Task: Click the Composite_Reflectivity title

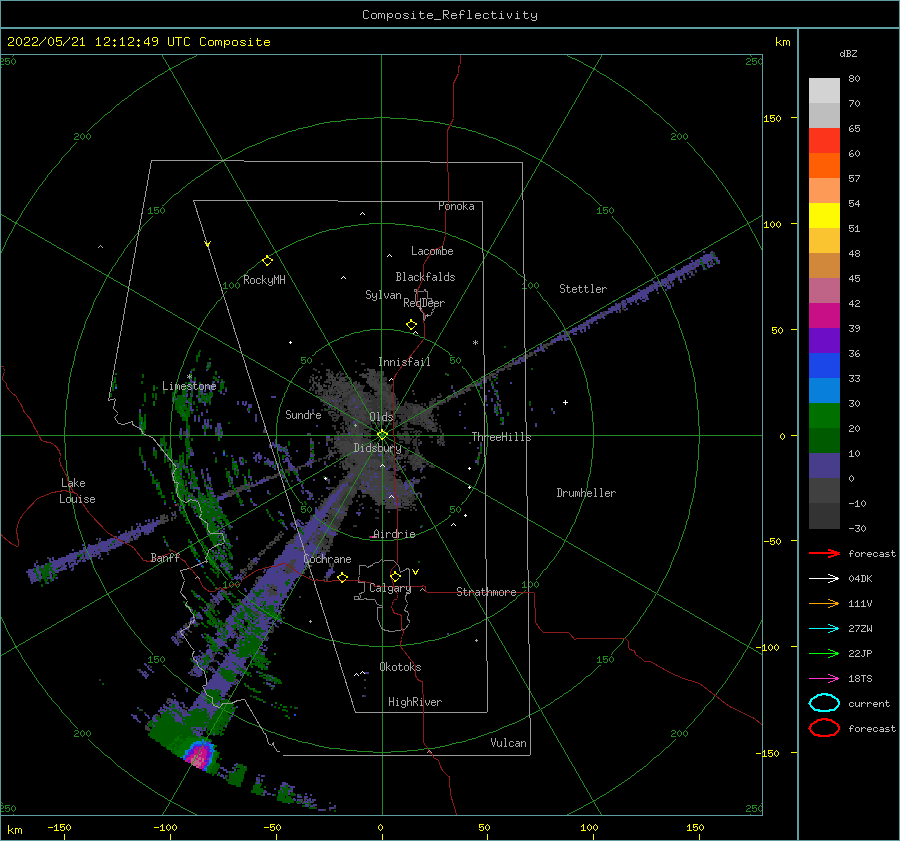Action: (449, 15)
